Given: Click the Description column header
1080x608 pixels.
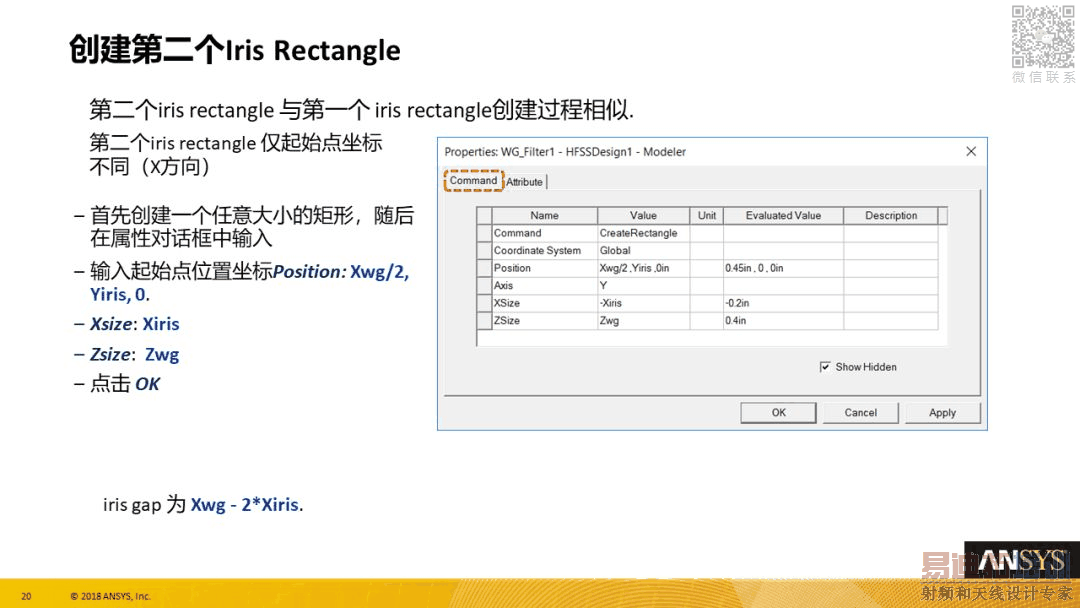Looking at the screenshot, I should (x=891, y=216).
